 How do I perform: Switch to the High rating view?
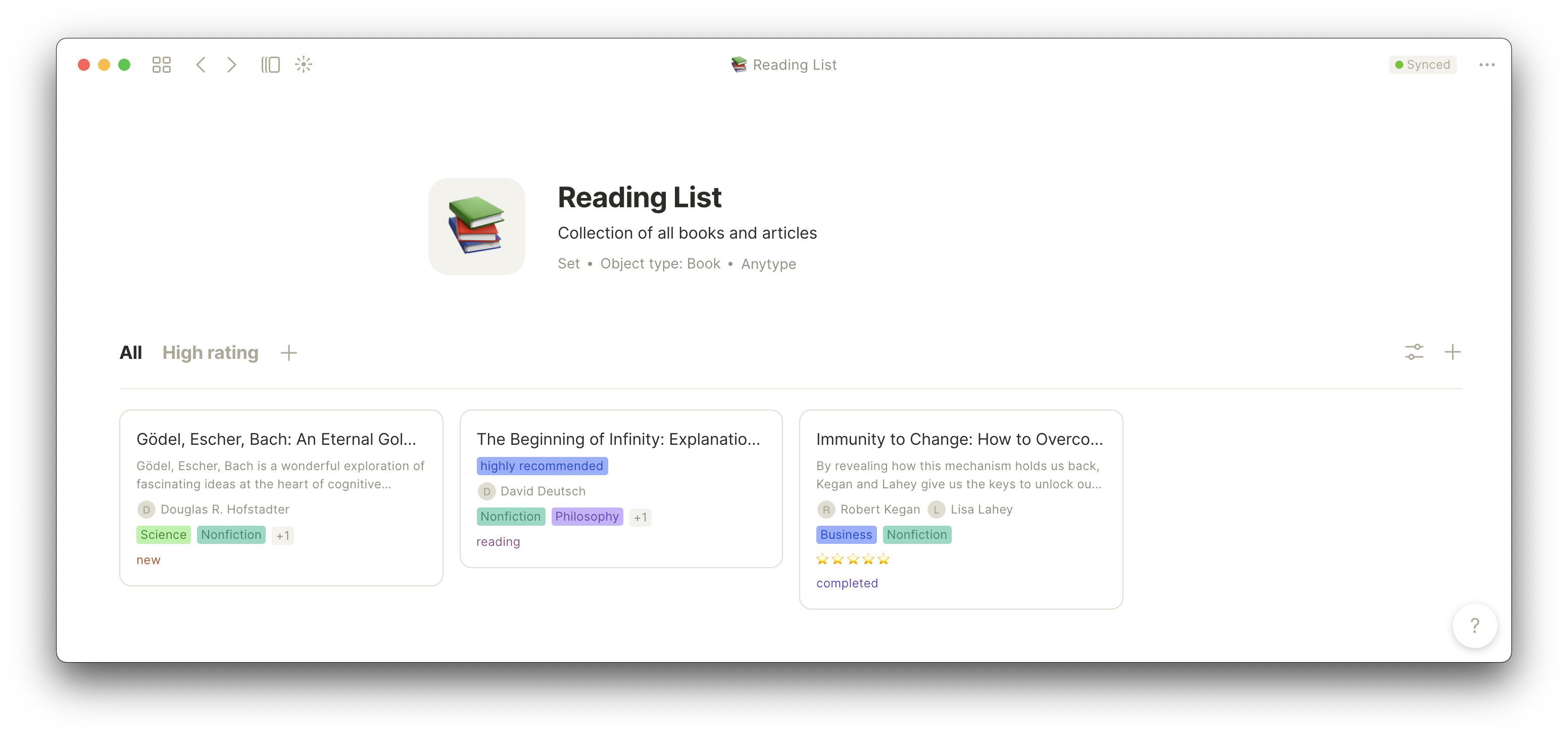[x=210, y=353]
